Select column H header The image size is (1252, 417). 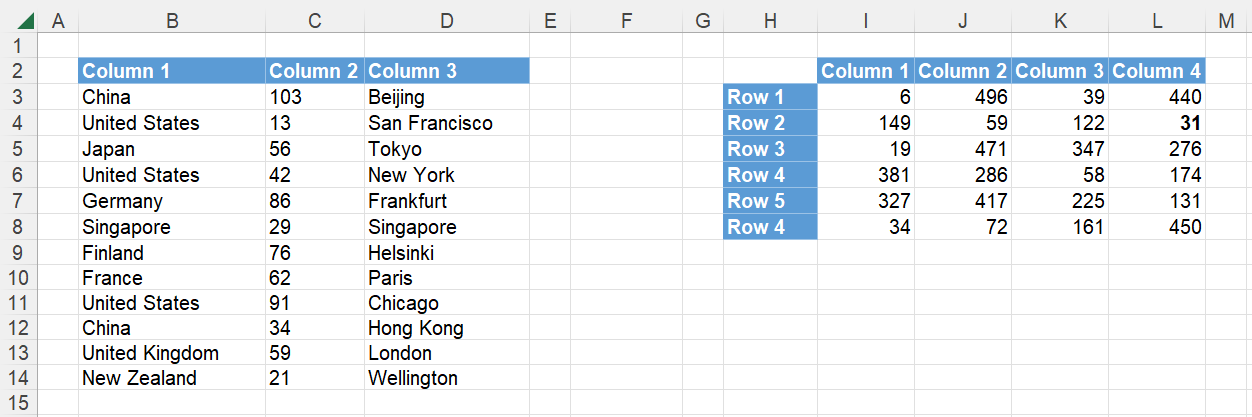pos(769,20)
